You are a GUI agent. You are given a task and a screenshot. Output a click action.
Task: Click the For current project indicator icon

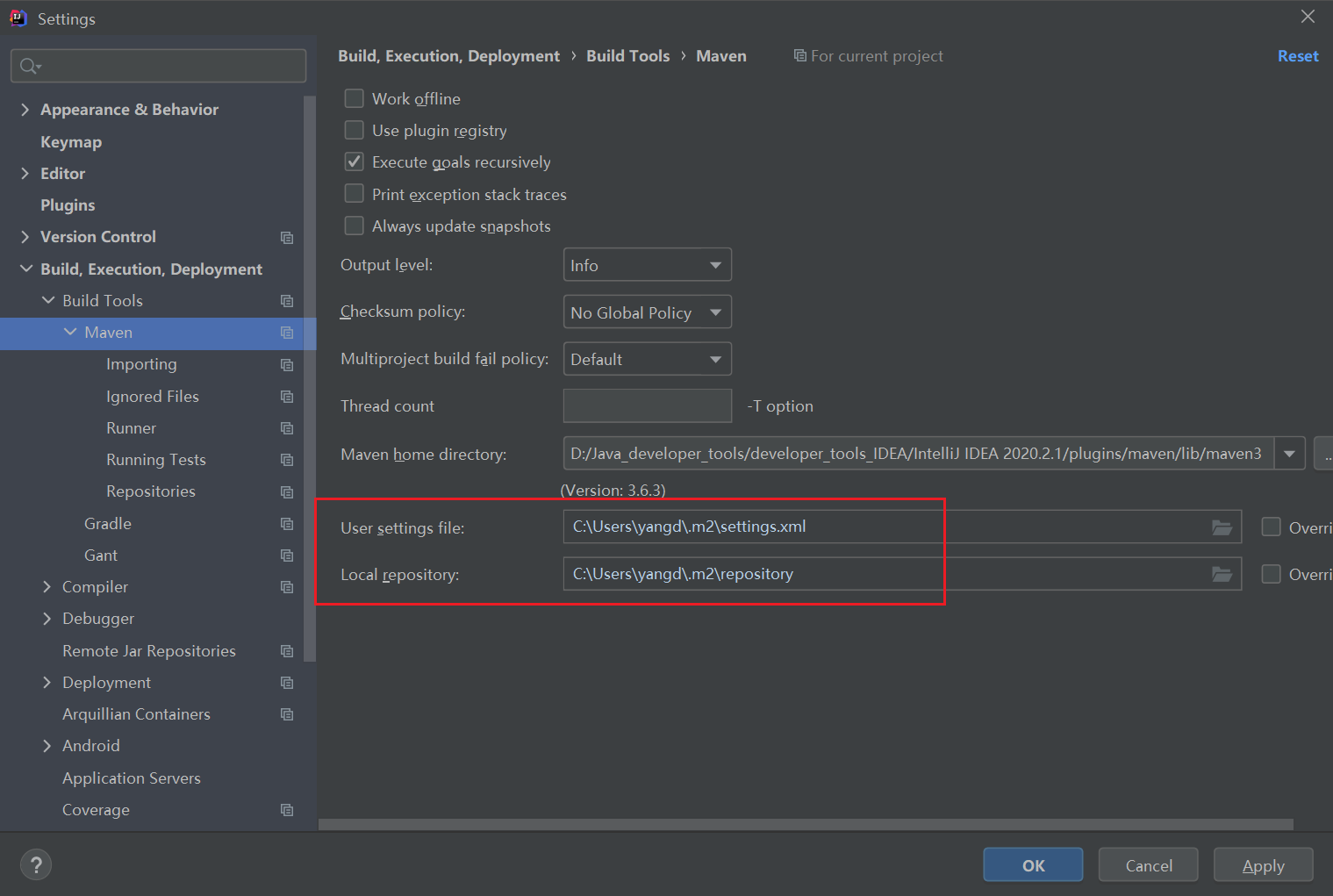[799, 55]
